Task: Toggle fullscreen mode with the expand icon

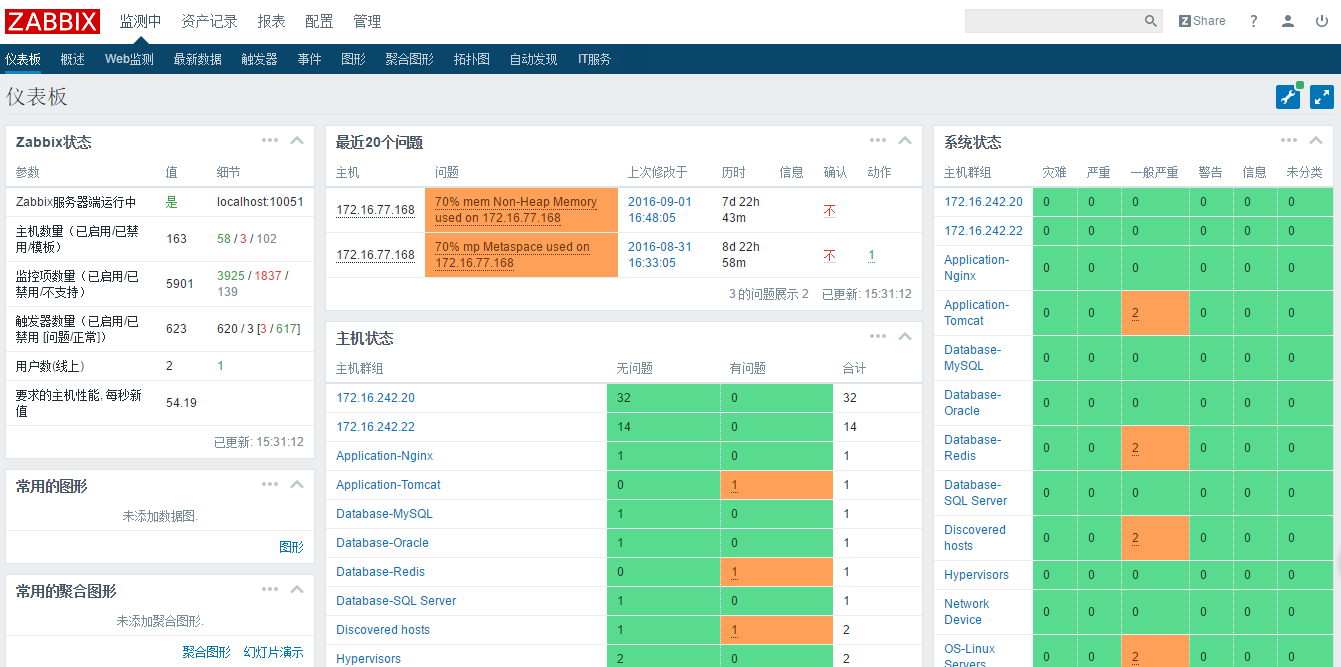Action: 1322,96
